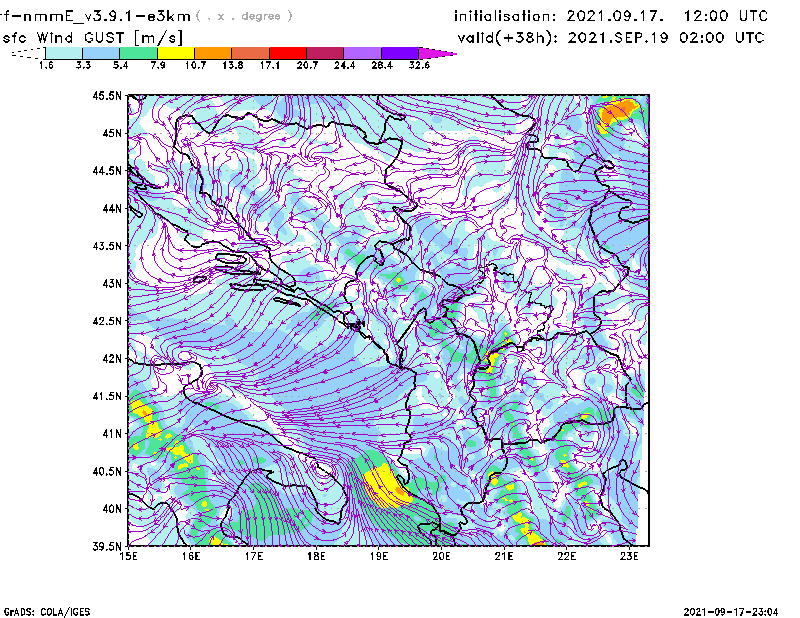Click the '45N' latitude label

[x=112, y=133]
